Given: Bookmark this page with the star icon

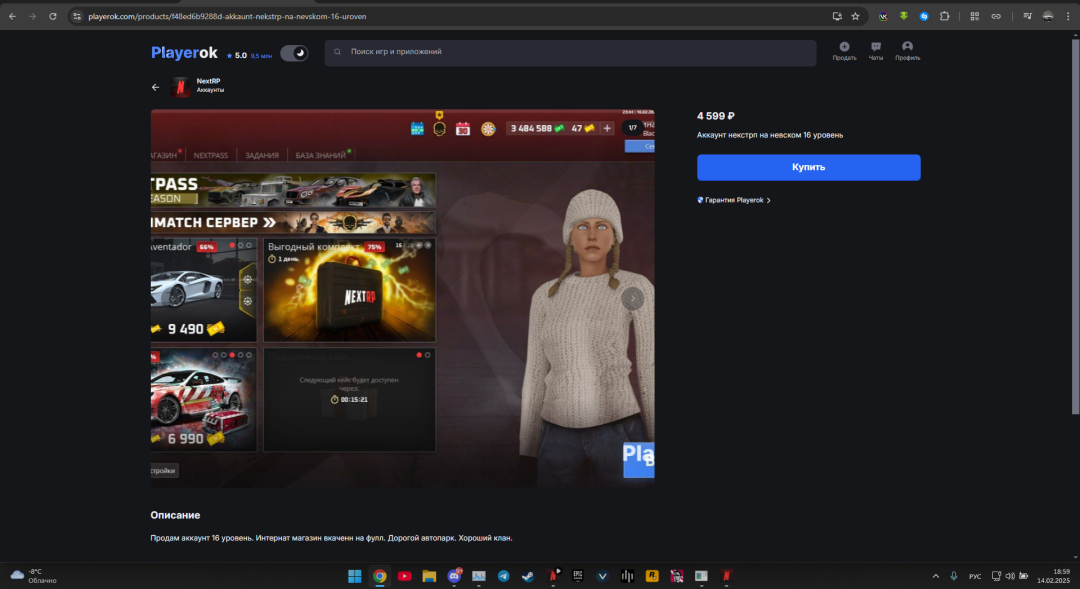Looking at the screenshot, I should [855, 17].
